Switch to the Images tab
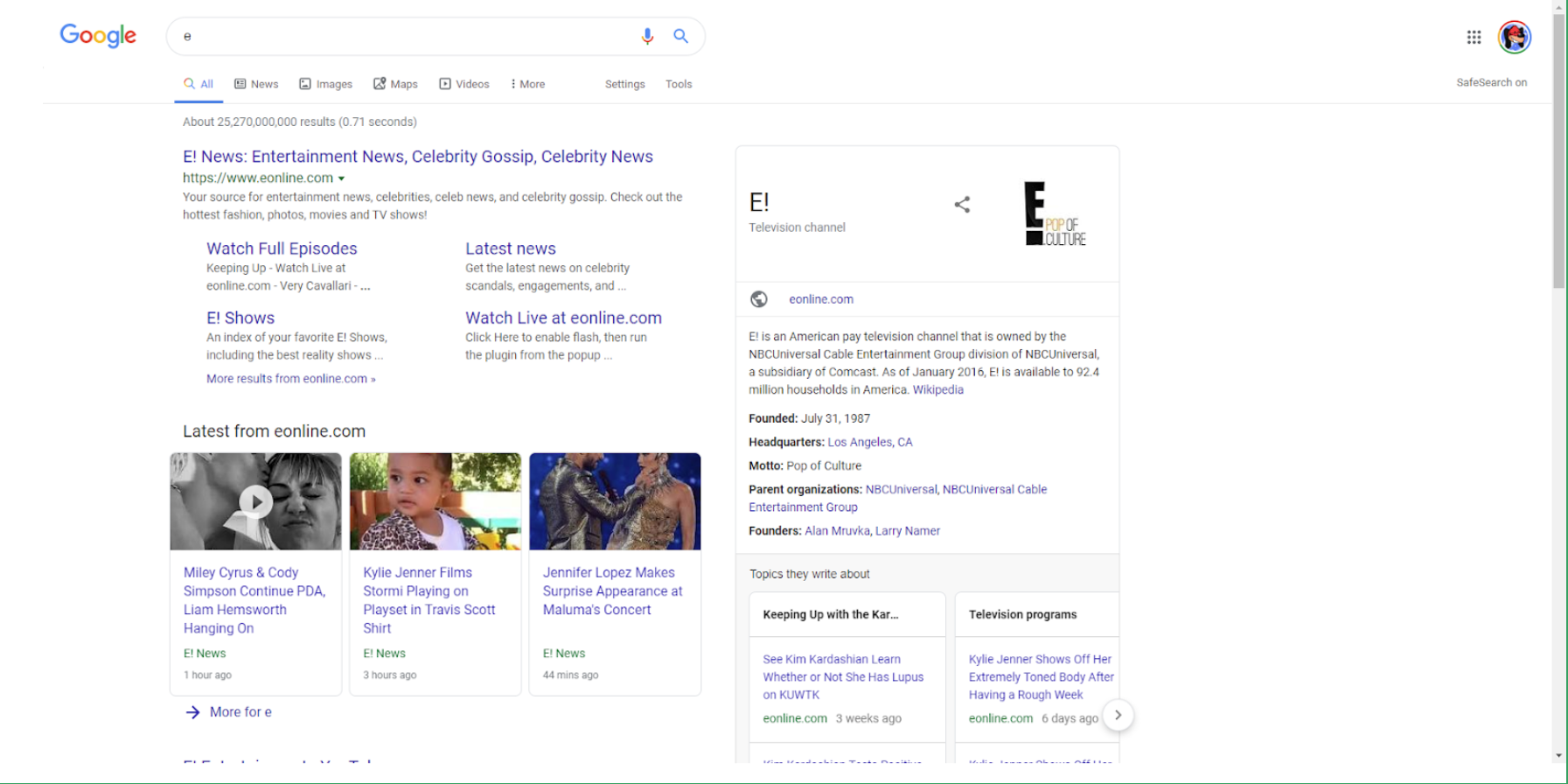Image resolution: width=1568 pixels, height=784 pixels. pos(325,84)
